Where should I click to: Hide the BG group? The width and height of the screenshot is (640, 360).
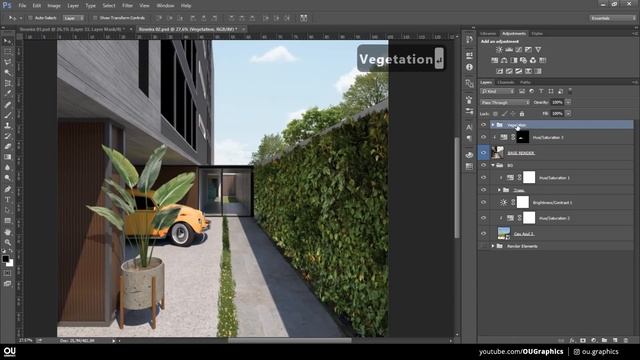tap(483, 166)
